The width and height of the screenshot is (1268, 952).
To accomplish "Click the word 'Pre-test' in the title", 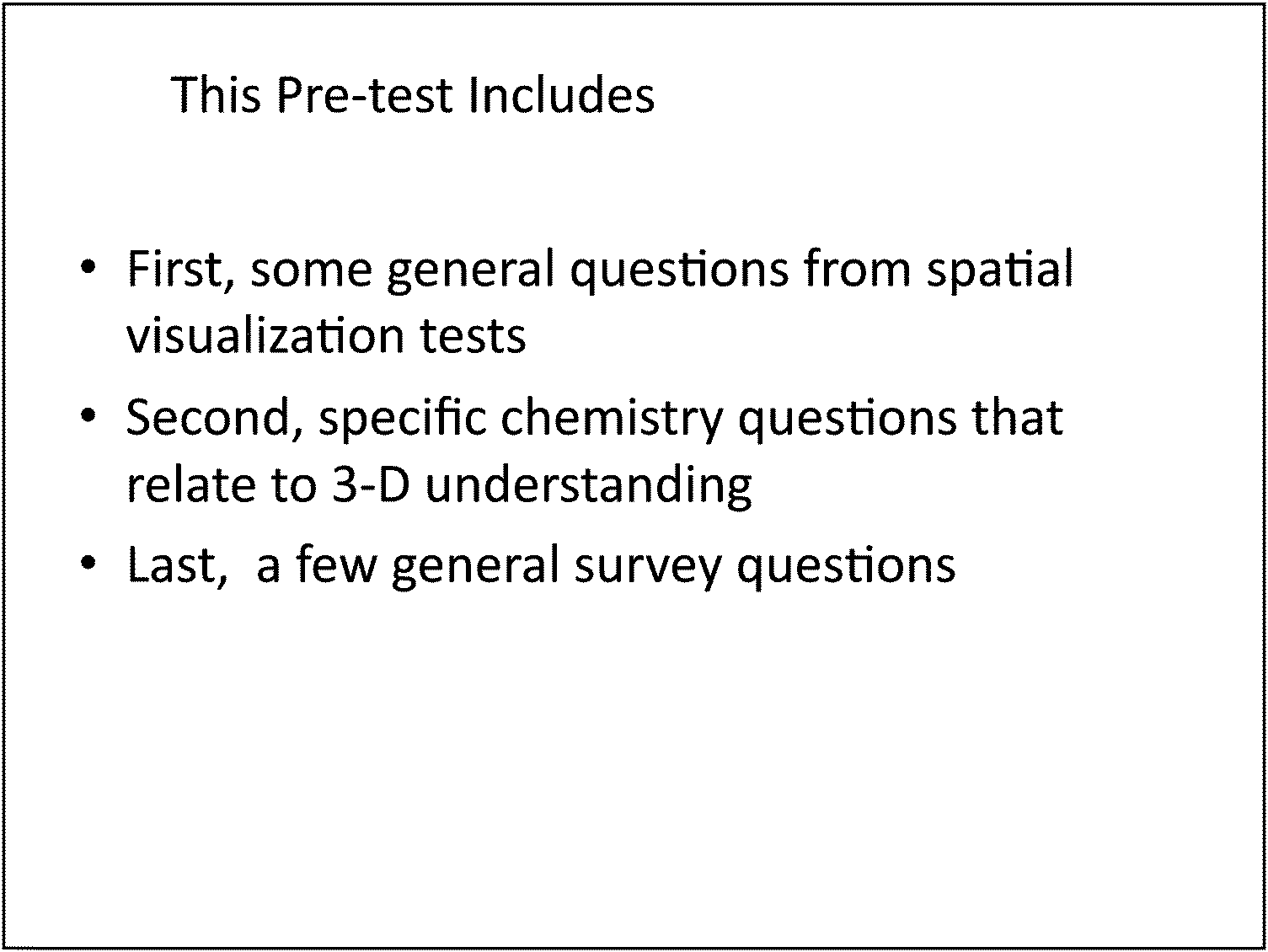I will tap(365, 94).
